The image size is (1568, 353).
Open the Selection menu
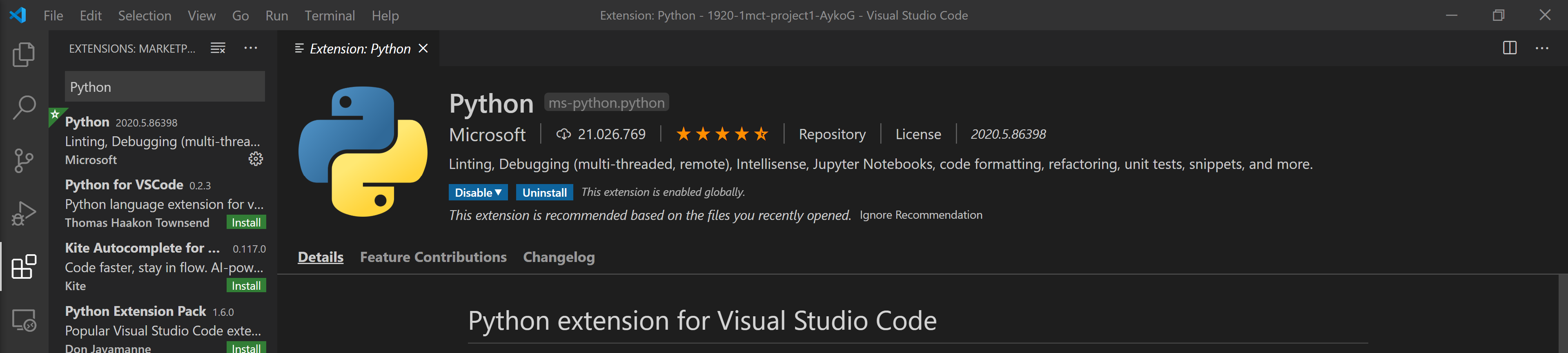tap(144, 15)
